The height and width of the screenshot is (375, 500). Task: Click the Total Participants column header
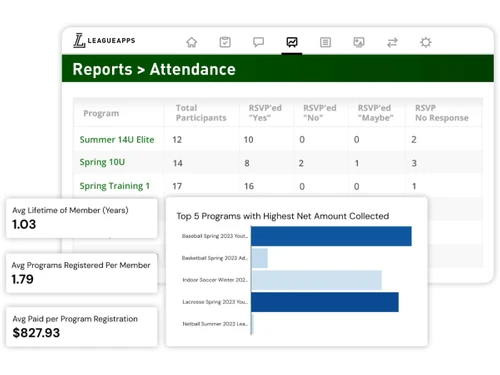201,113
